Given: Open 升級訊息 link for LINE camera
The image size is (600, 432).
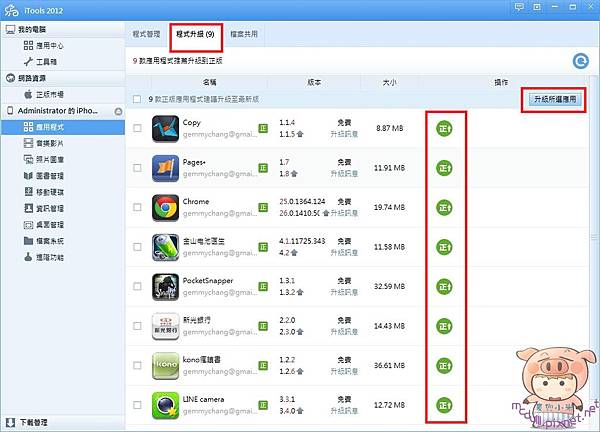Looking at the screenshot, I should pyautogui.click(x=344, y=411).
